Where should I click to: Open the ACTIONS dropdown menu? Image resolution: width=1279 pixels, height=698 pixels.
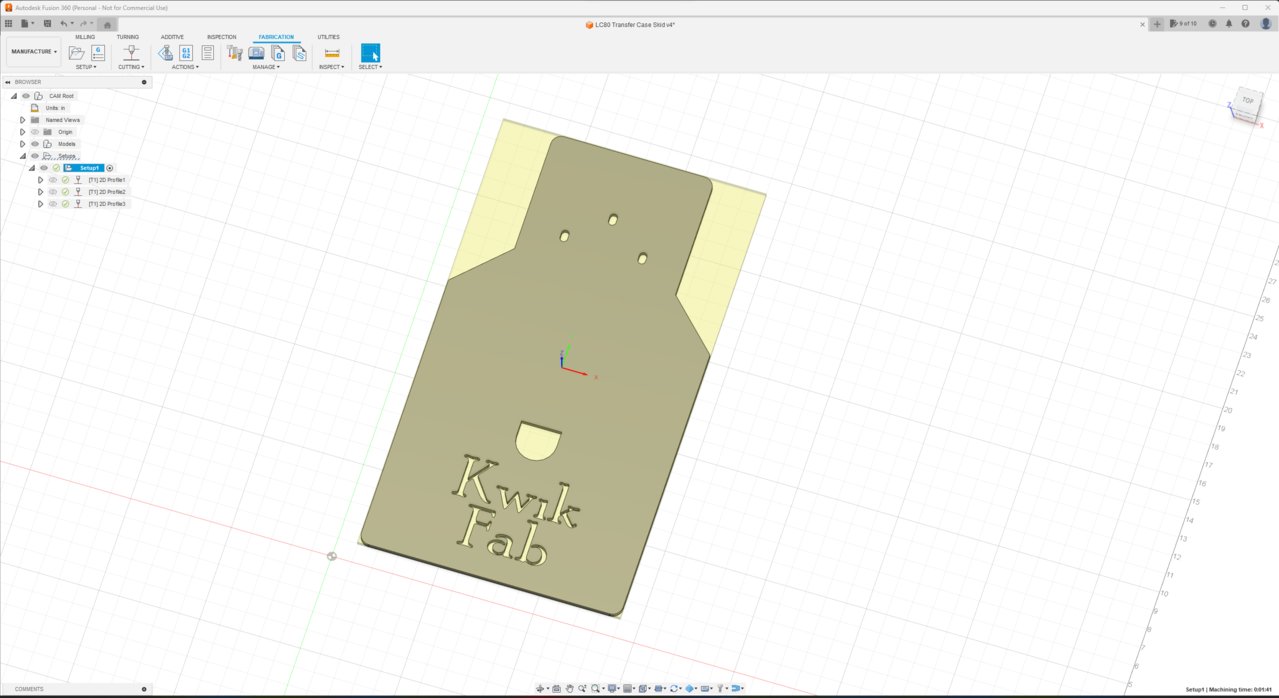tap(185, 67)
